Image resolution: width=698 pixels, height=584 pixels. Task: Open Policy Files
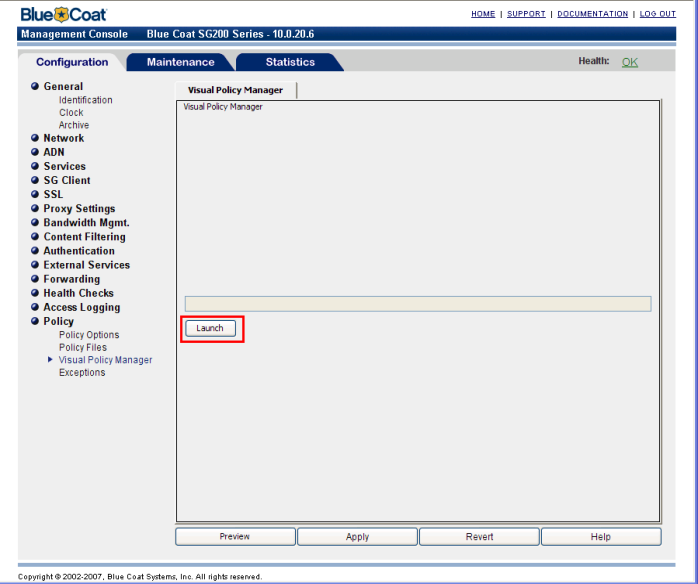point(83,347)
